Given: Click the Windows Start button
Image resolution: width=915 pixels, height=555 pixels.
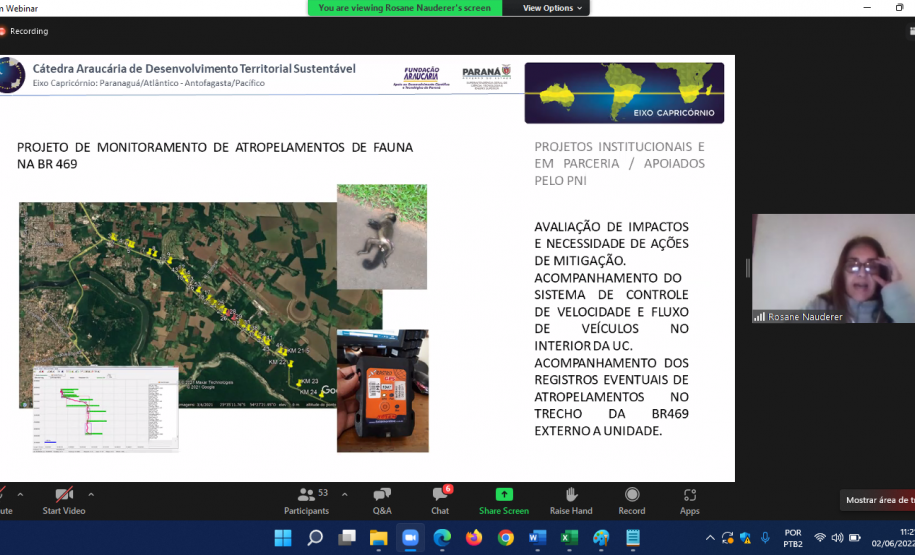Looking at the screenshot, I should [283, 538].
